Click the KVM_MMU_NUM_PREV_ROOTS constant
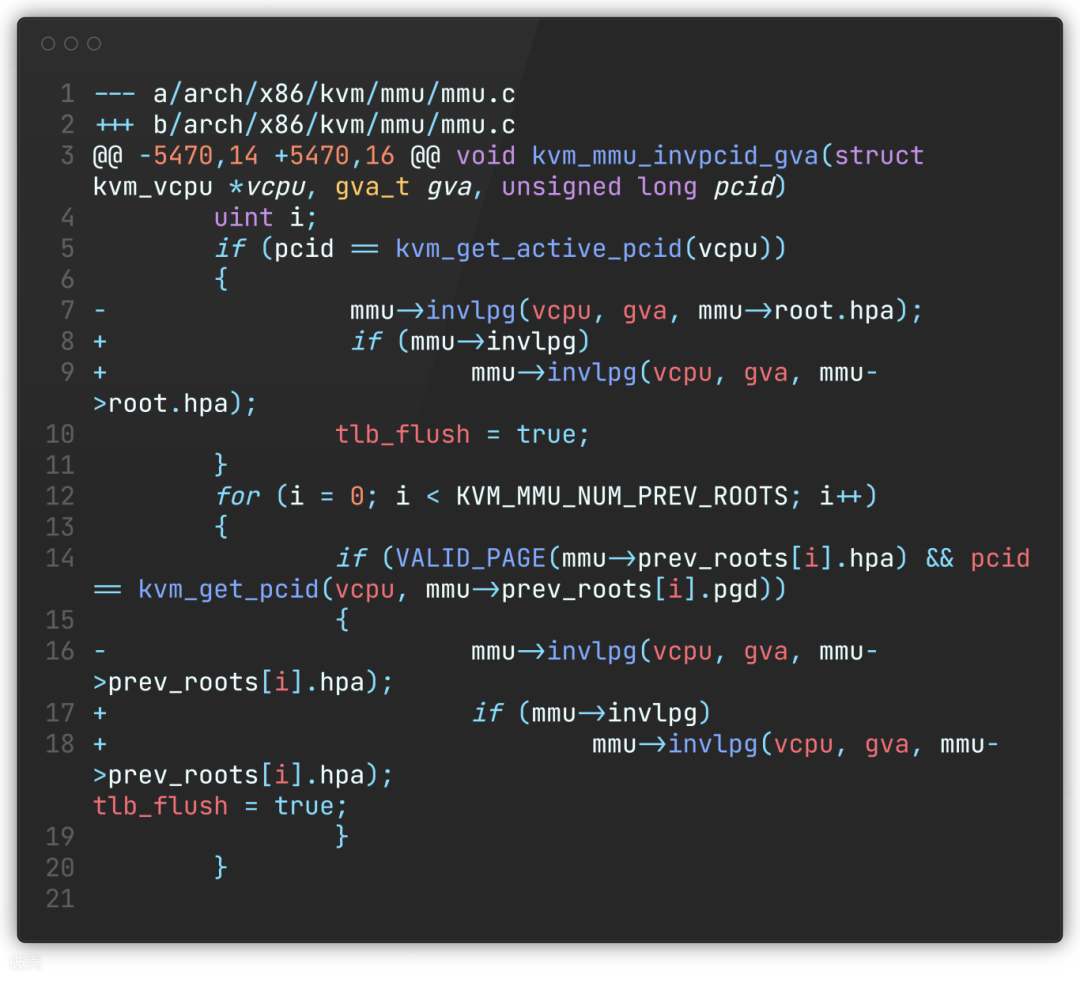 [x=621, y=497]
